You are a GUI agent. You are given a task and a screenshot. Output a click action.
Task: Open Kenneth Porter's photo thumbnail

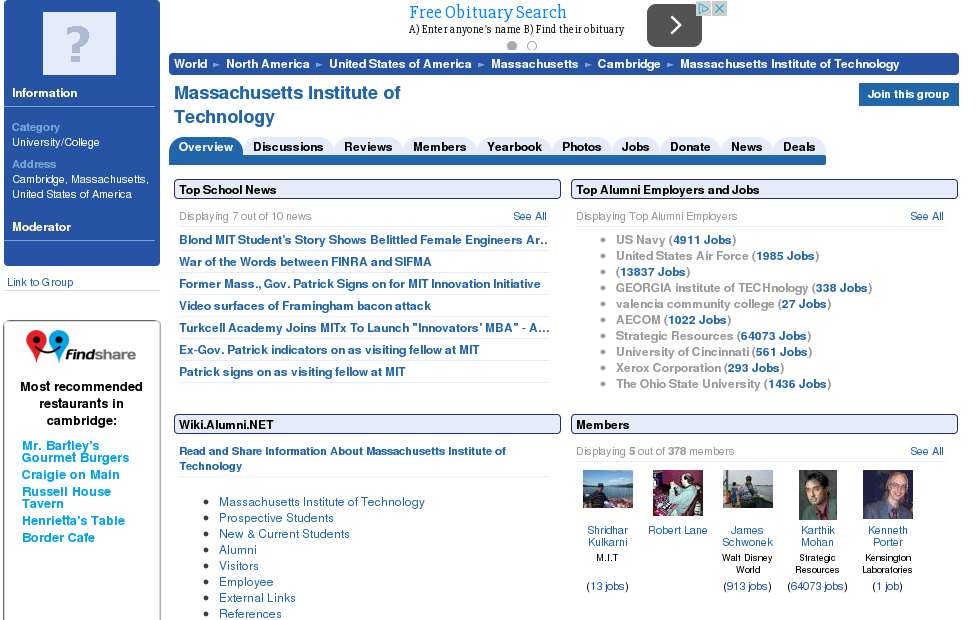[x=888, y=494]
